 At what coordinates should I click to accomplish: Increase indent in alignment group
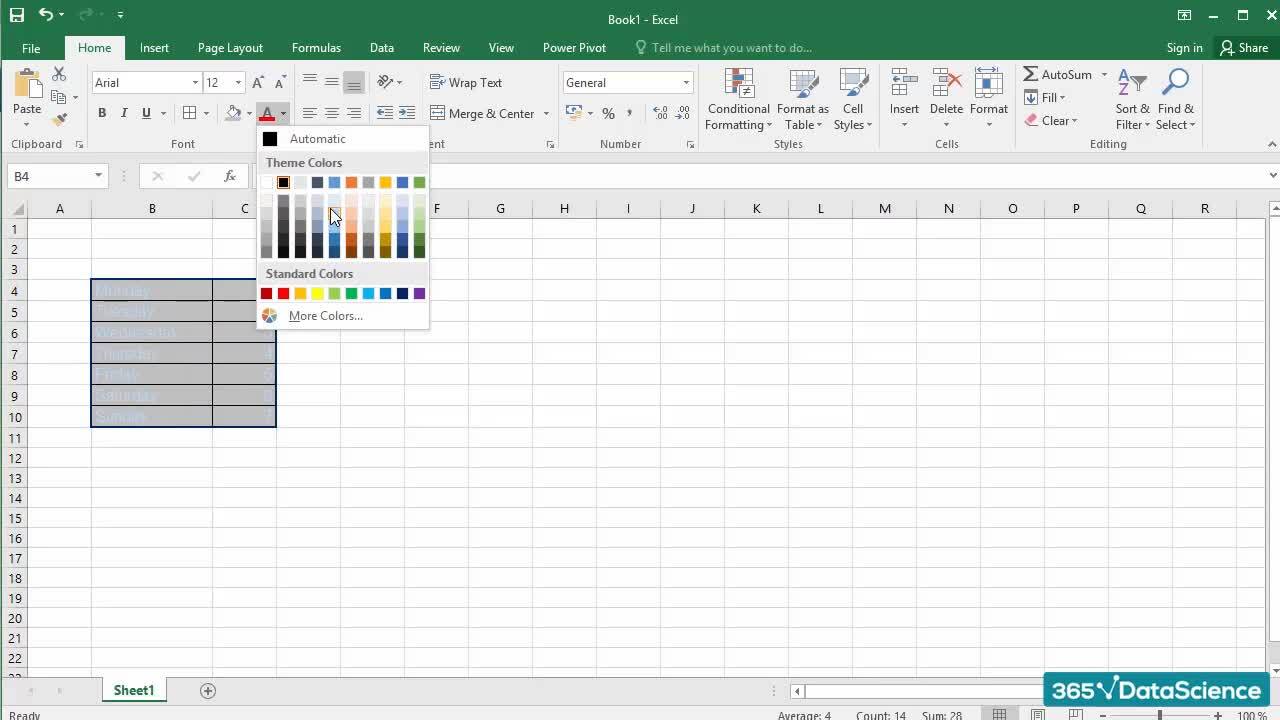click(407, 113)
